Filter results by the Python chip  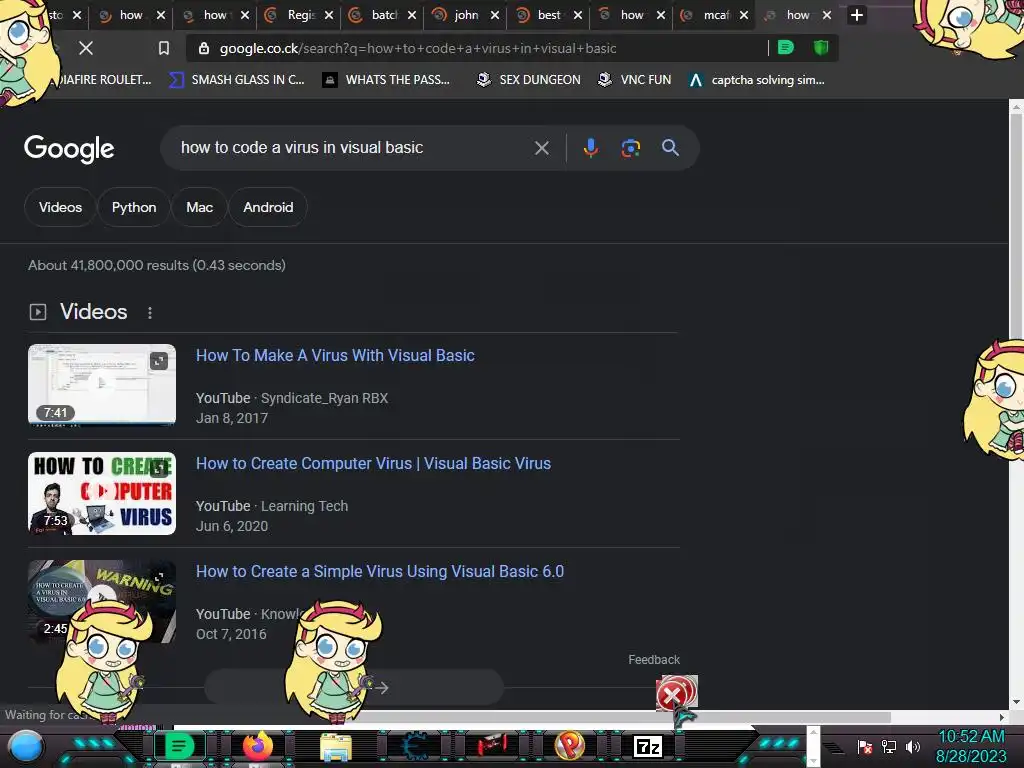134,207
